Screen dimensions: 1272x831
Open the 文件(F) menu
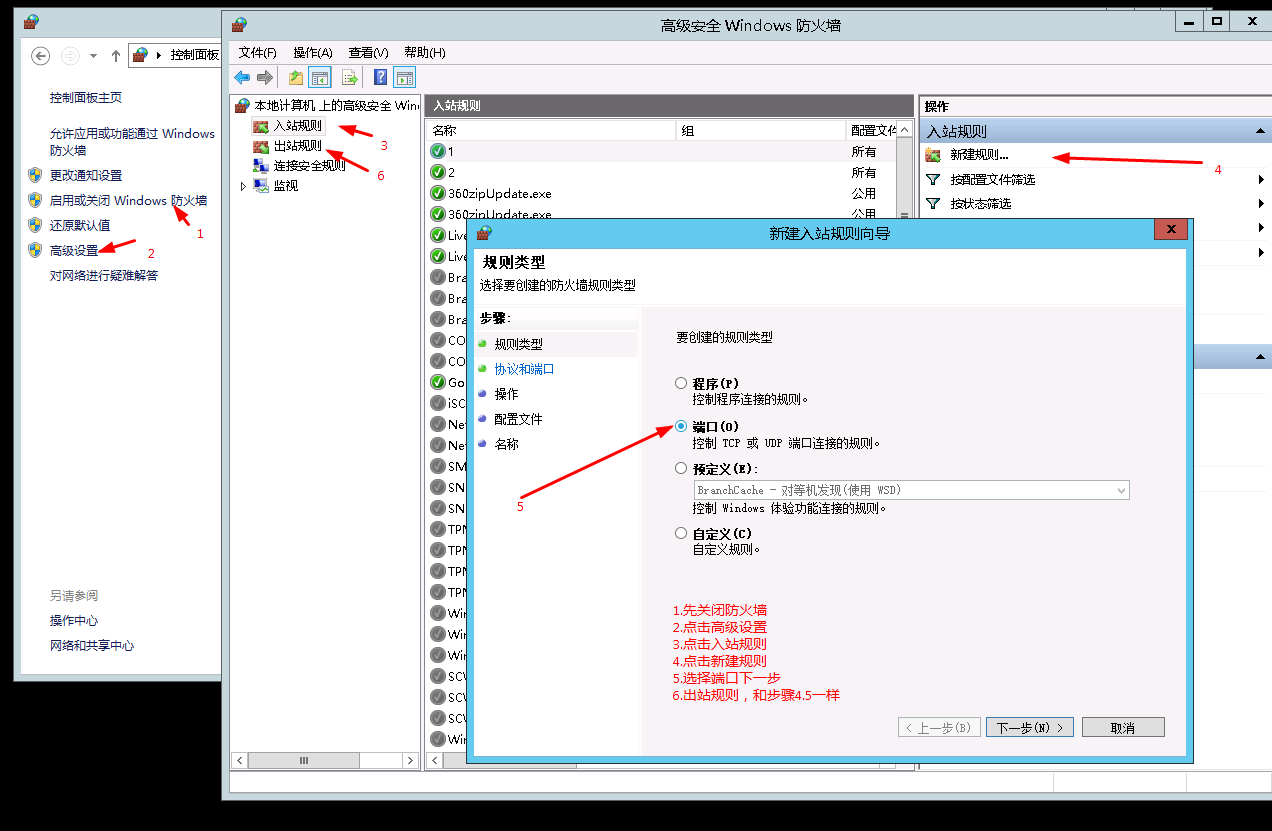(257, 52)
